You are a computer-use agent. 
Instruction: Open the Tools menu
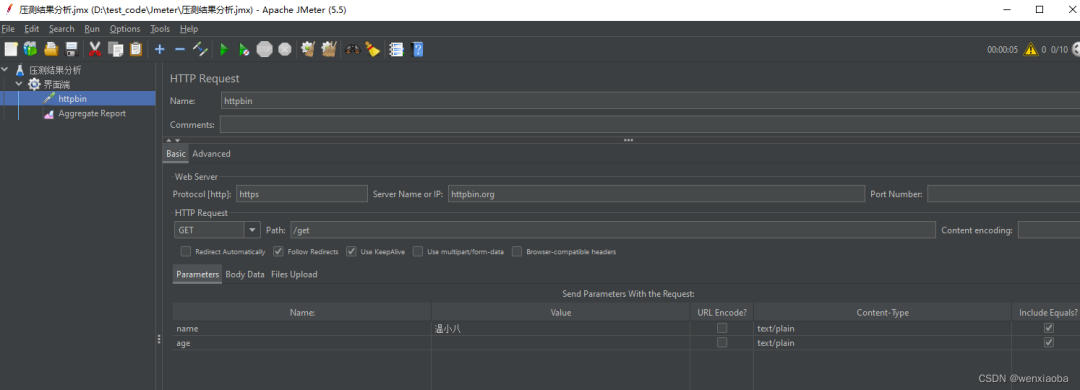(160, 29)
